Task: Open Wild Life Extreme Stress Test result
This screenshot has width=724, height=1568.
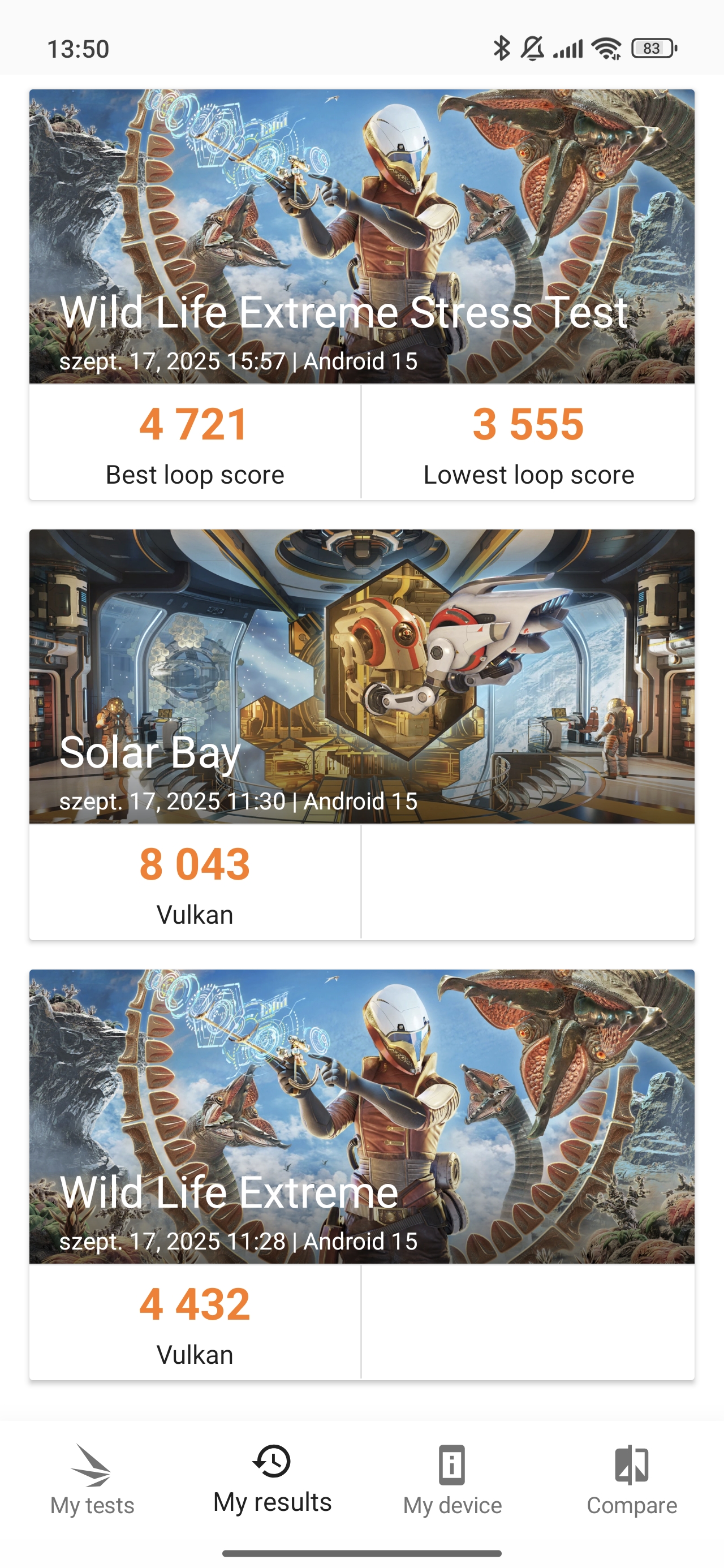Action: (x=361, y=236)
